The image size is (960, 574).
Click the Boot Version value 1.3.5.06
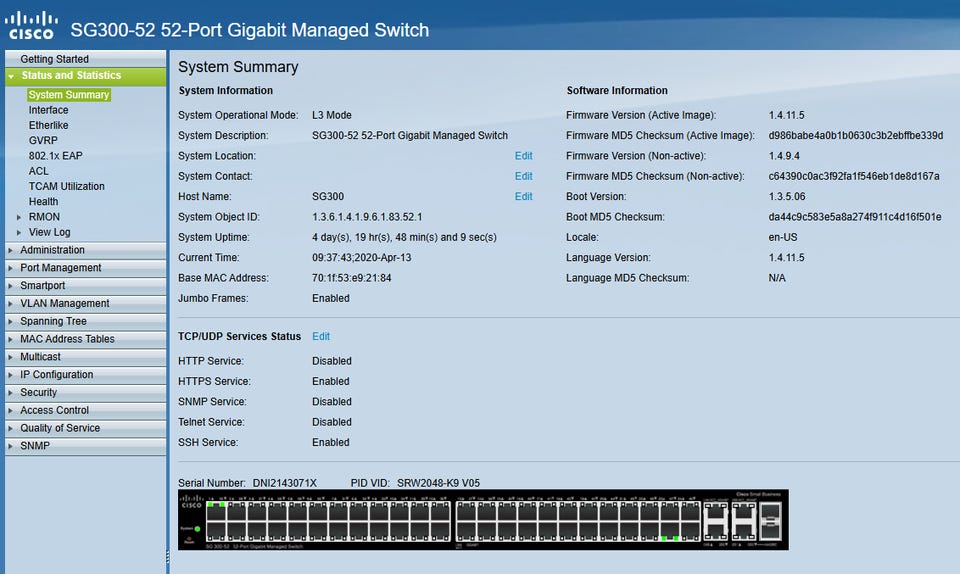pos(787,196)
